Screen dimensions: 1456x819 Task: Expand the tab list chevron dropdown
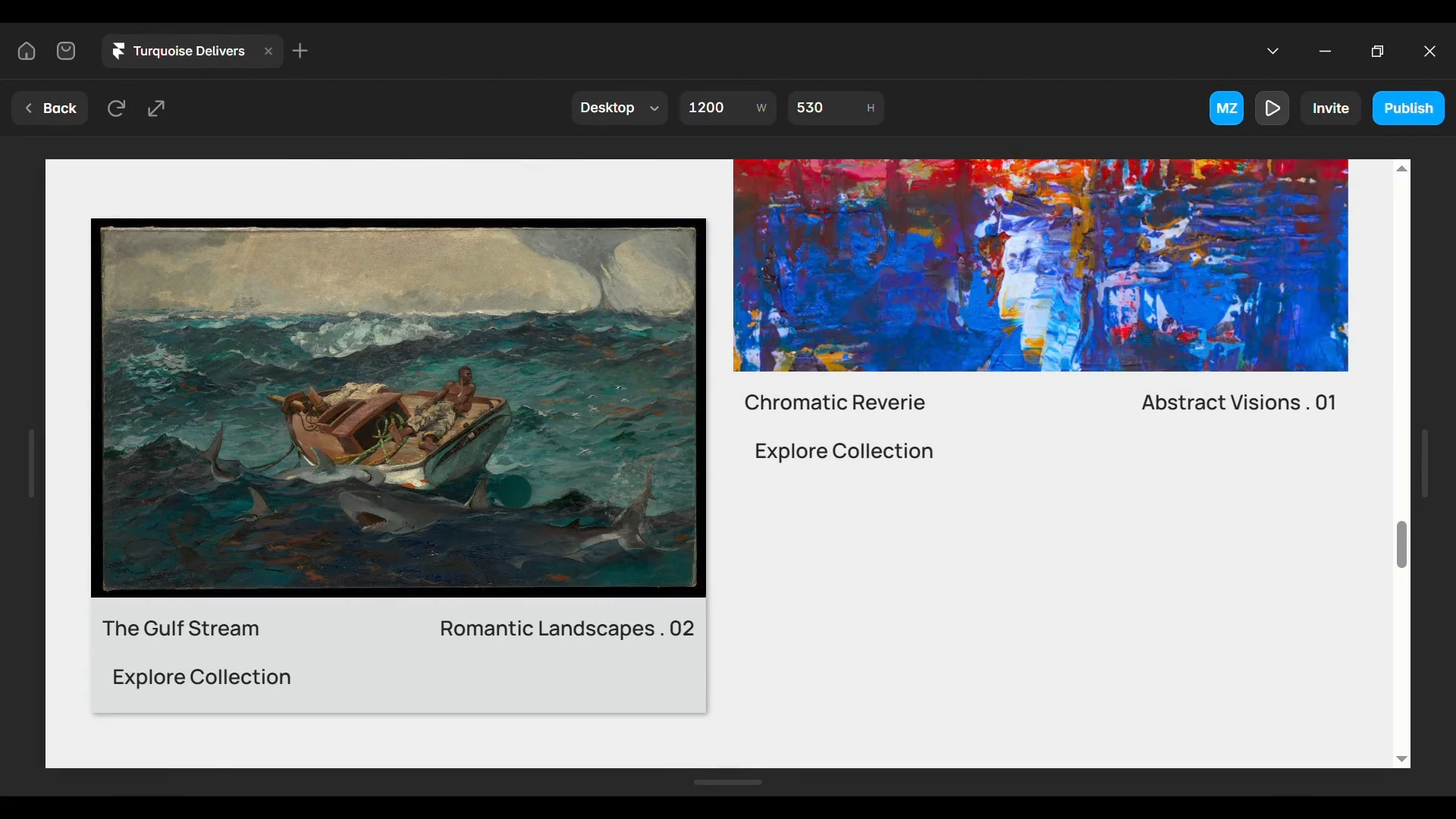click(x=1273, y=51)
